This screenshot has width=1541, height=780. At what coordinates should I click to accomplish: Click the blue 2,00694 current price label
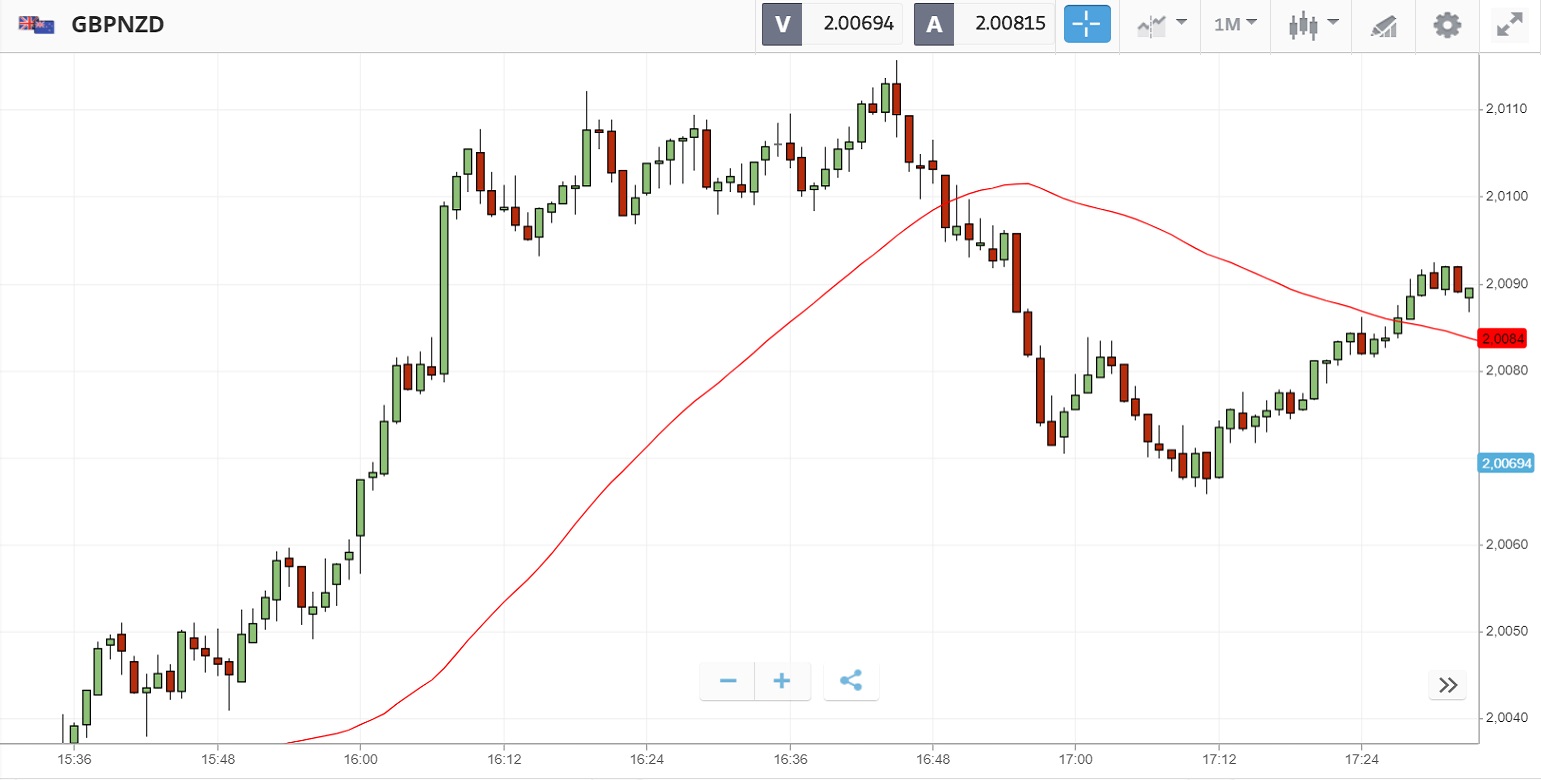tap(1506, 462)
